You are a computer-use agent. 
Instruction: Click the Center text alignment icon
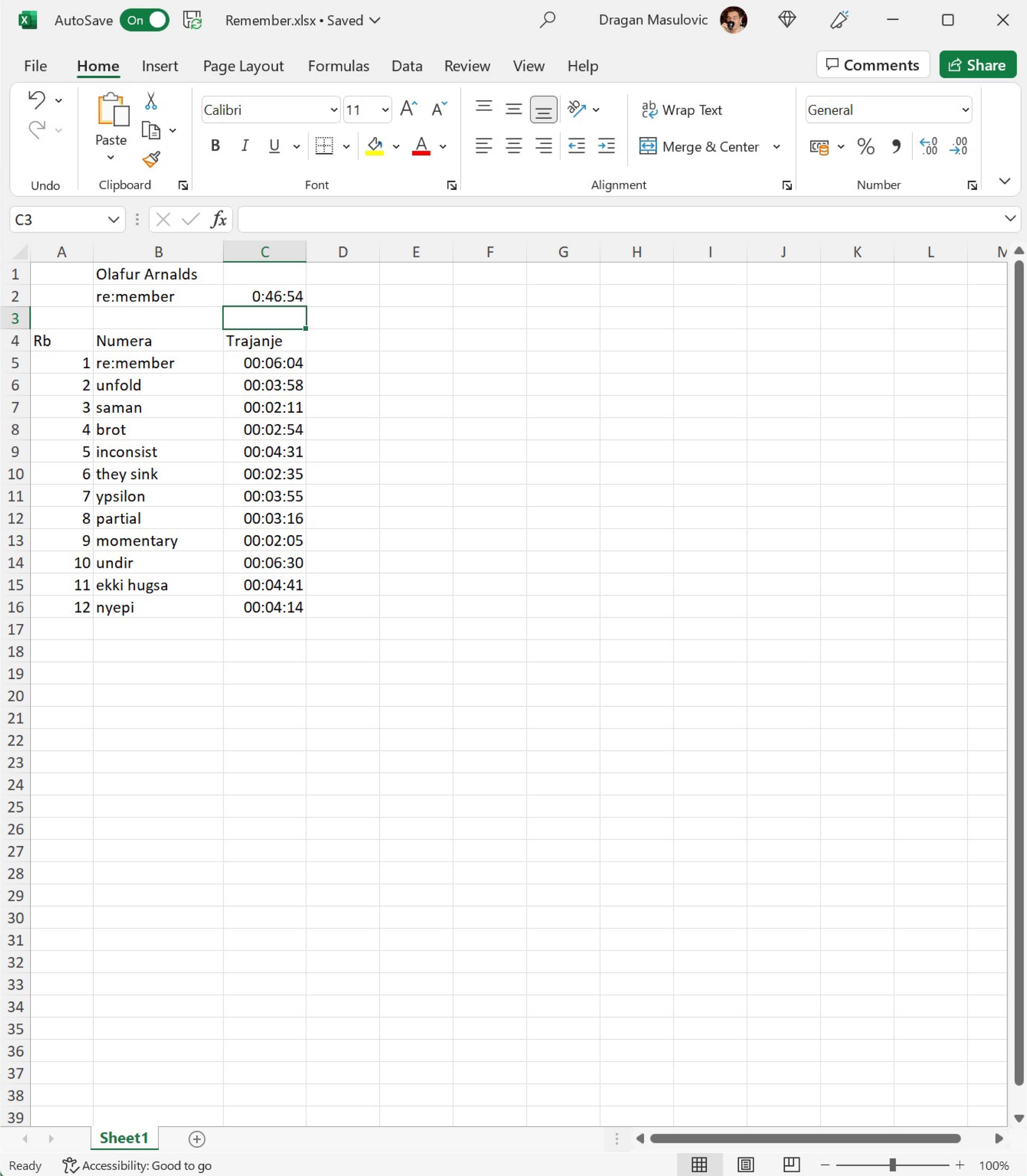pos(514,146)
